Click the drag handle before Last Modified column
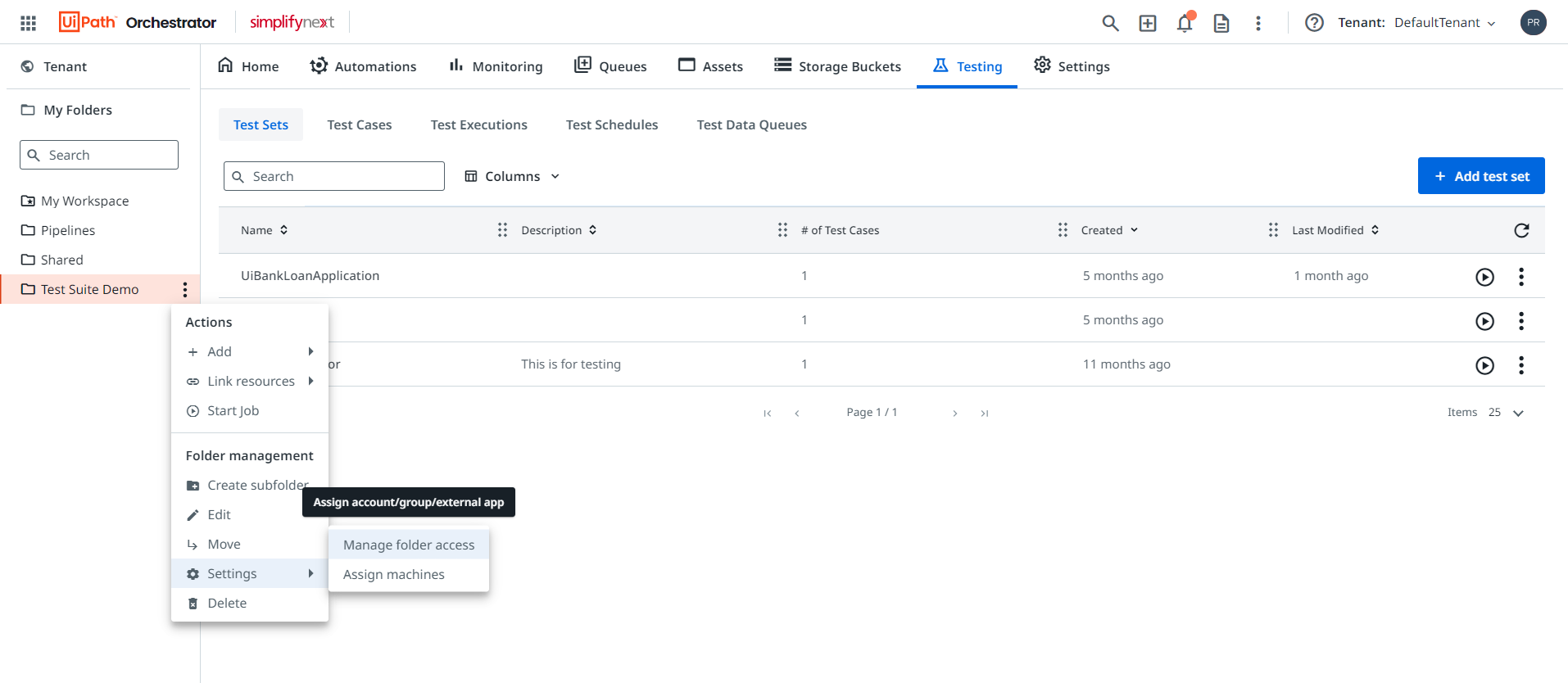This screenshot has width=1568, height=683. tap(1273, 230)
